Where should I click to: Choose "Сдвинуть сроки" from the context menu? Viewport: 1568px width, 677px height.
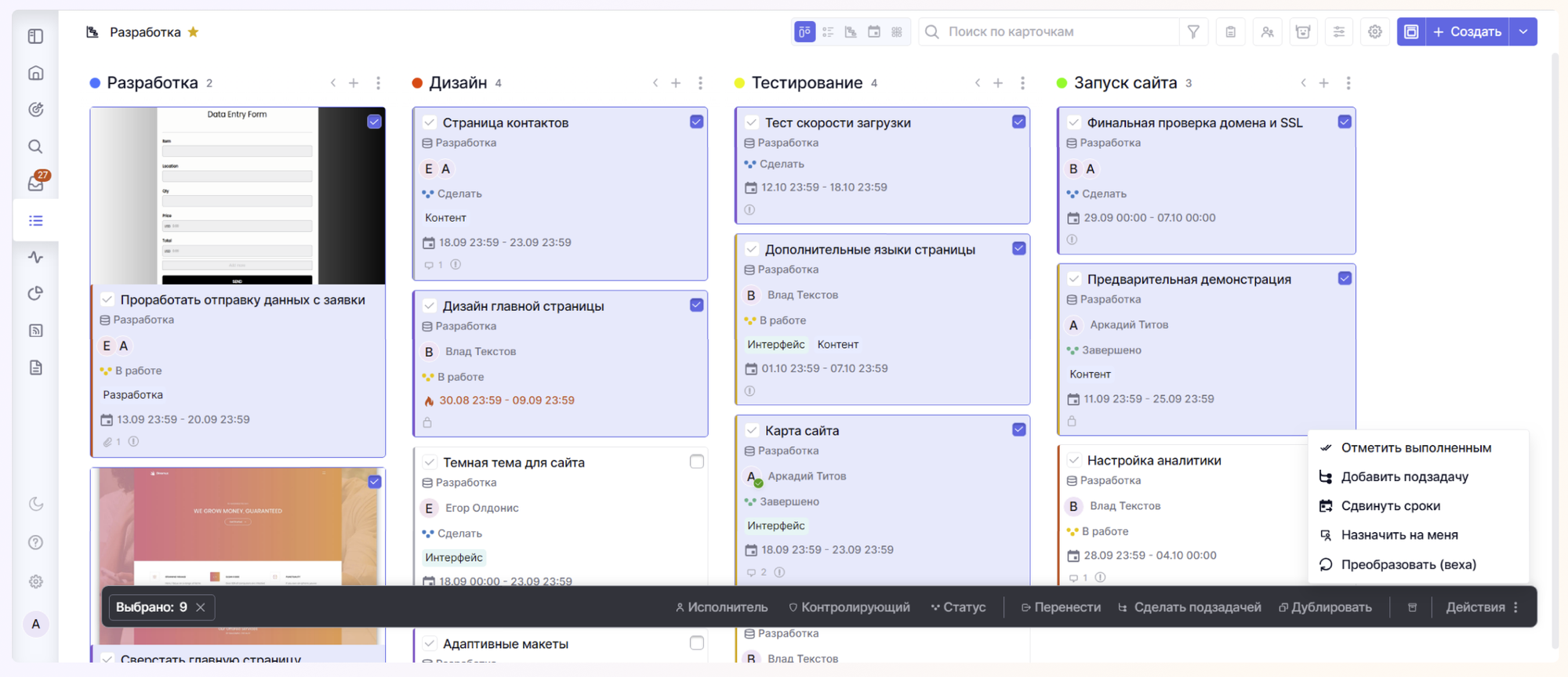point(1390,506)
